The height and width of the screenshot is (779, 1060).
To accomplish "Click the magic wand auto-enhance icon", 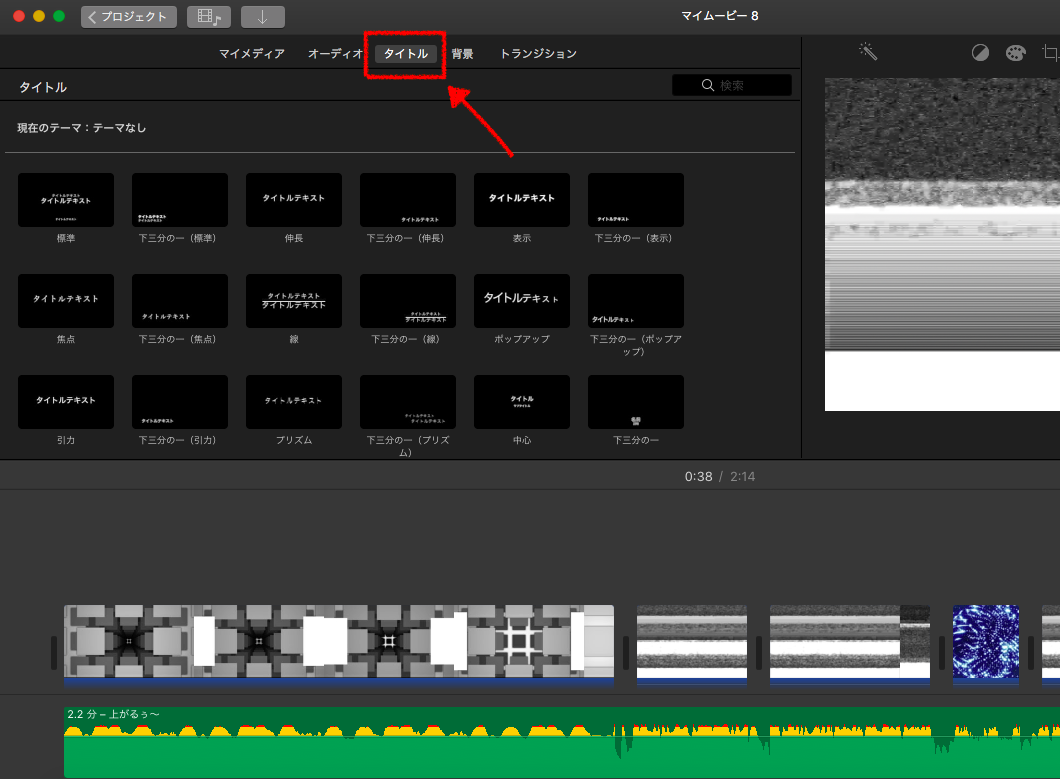I will coord(868,51).
